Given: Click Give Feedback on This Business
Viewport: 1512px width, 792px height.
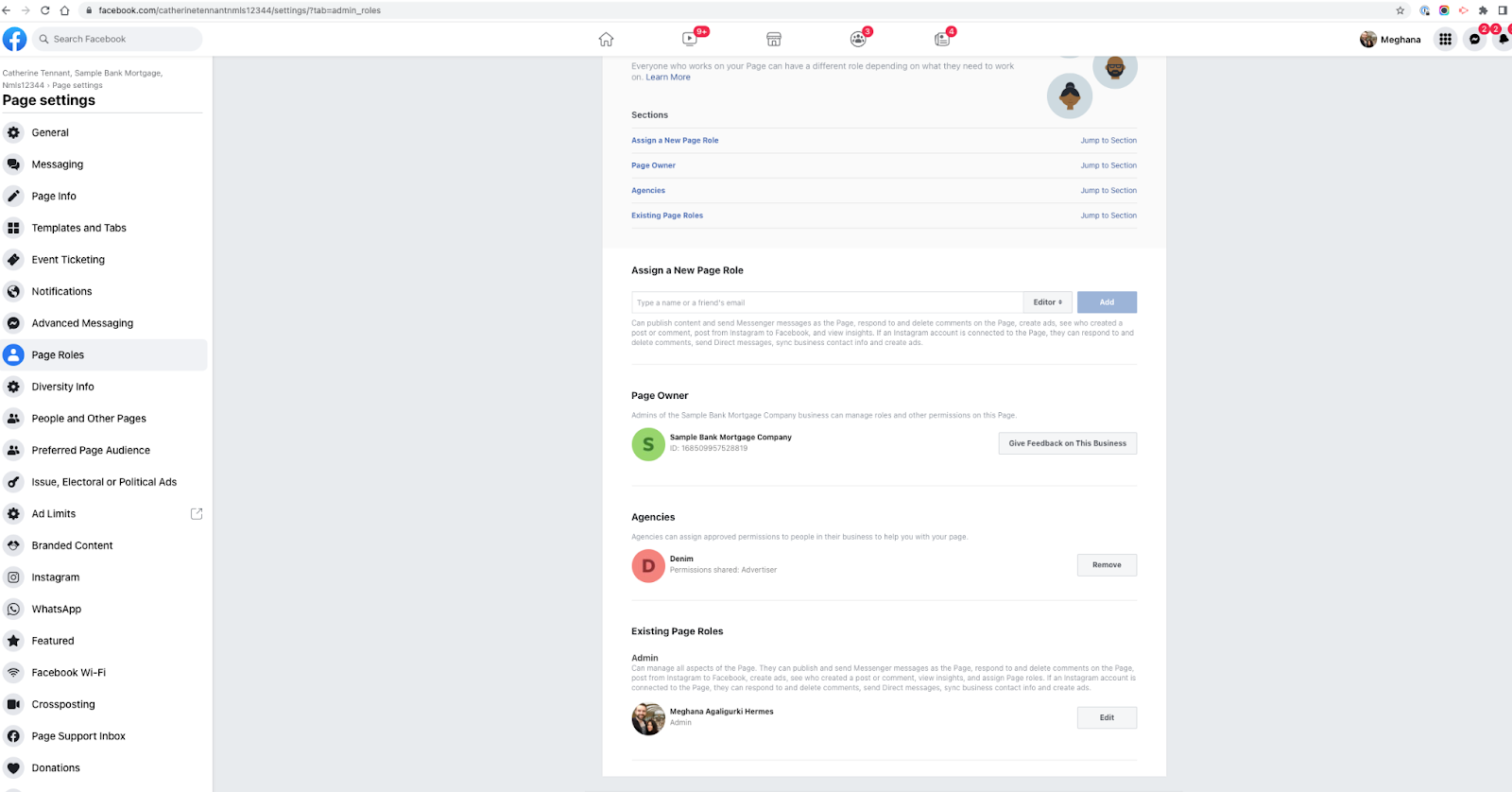Looking at the screenshot, I should coord(1067,443).
